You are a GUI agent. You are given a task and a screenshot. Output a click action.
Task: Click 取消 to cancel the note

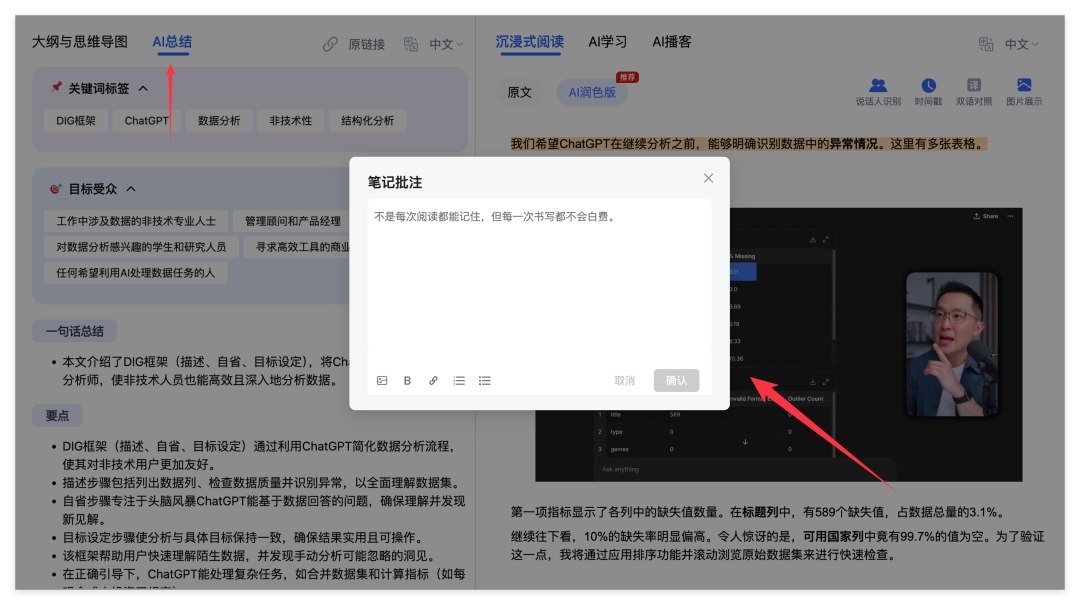pyautogui.click(x=624, y=381)
